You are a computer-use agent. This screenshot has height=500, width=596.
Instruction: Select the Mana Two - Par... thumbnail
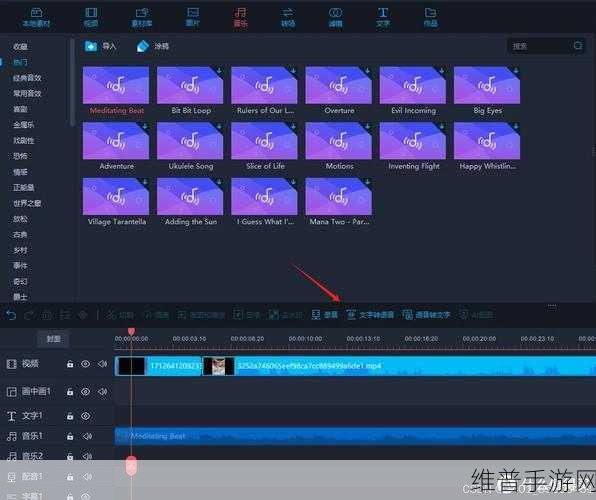(339, 197)
